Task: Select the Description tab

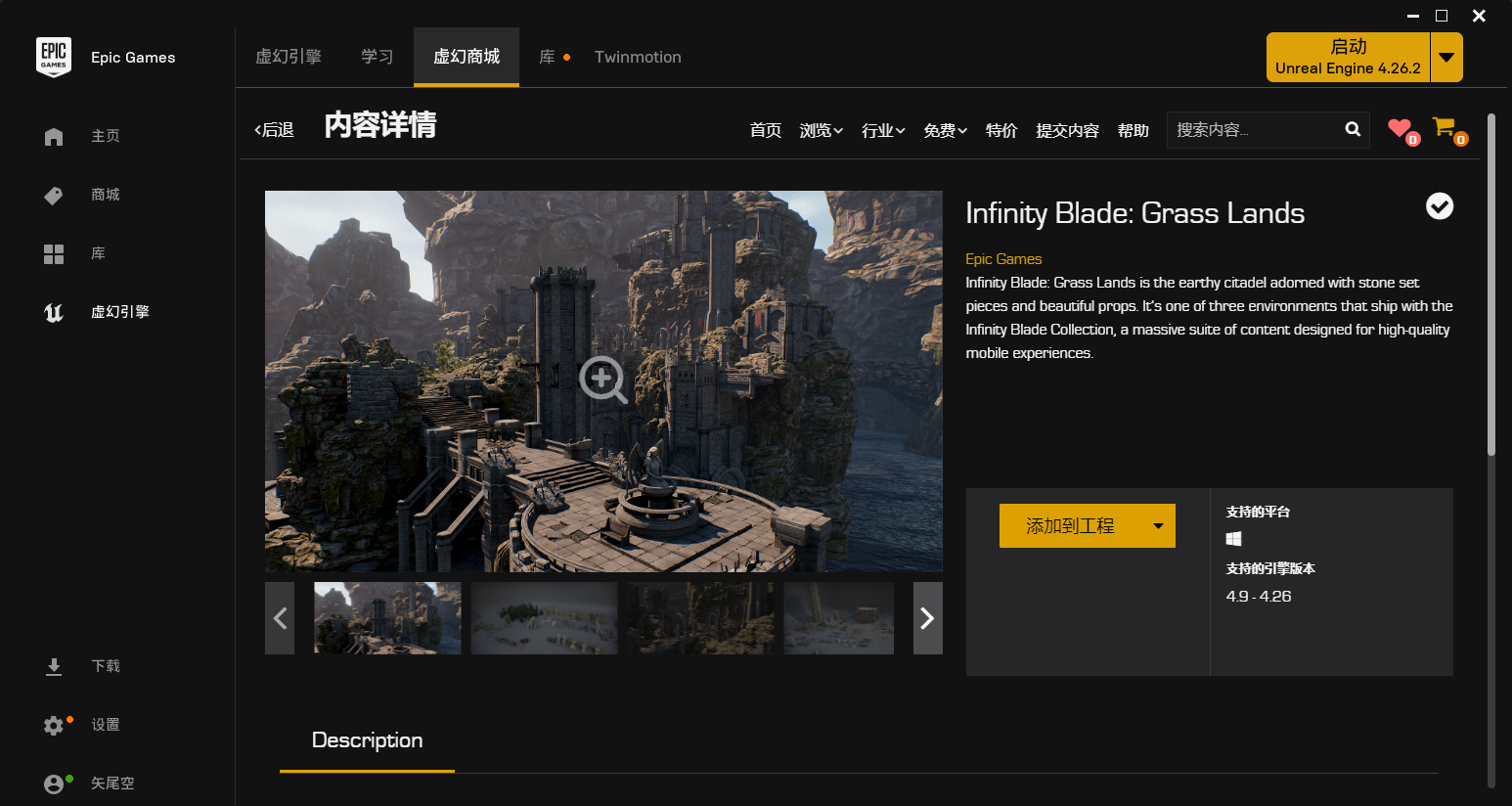Action: [367, 740]
